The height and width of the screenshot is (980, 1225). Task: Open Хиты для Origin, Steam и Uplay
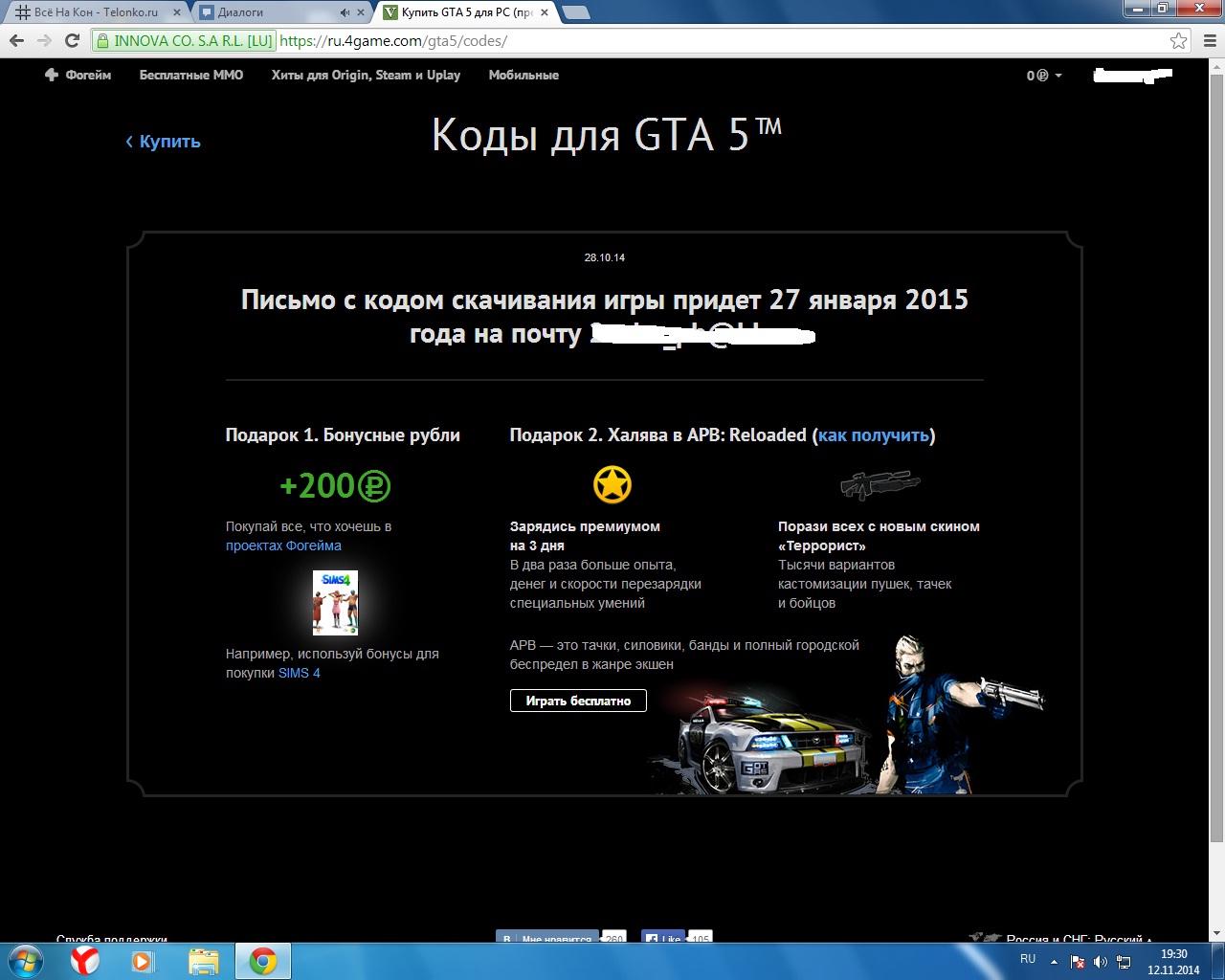tap(366, 75)
